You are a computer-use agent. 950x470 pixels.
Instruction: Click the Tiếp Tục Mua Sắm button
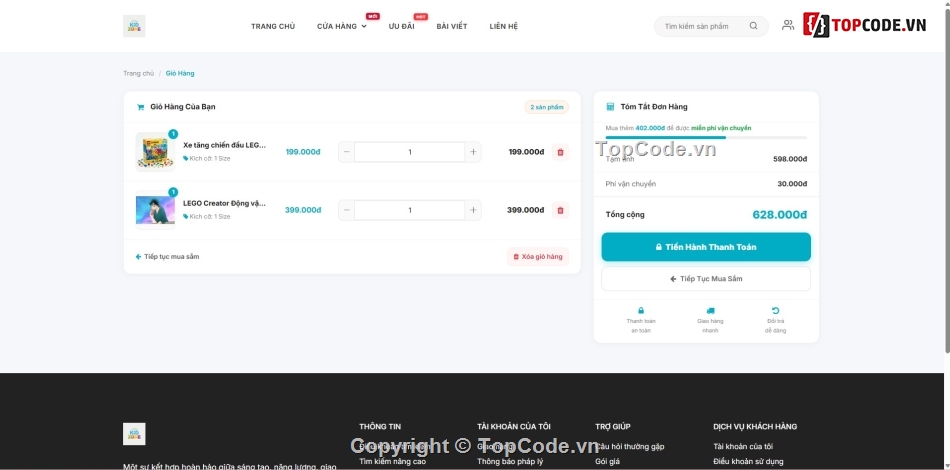point(706,279)
